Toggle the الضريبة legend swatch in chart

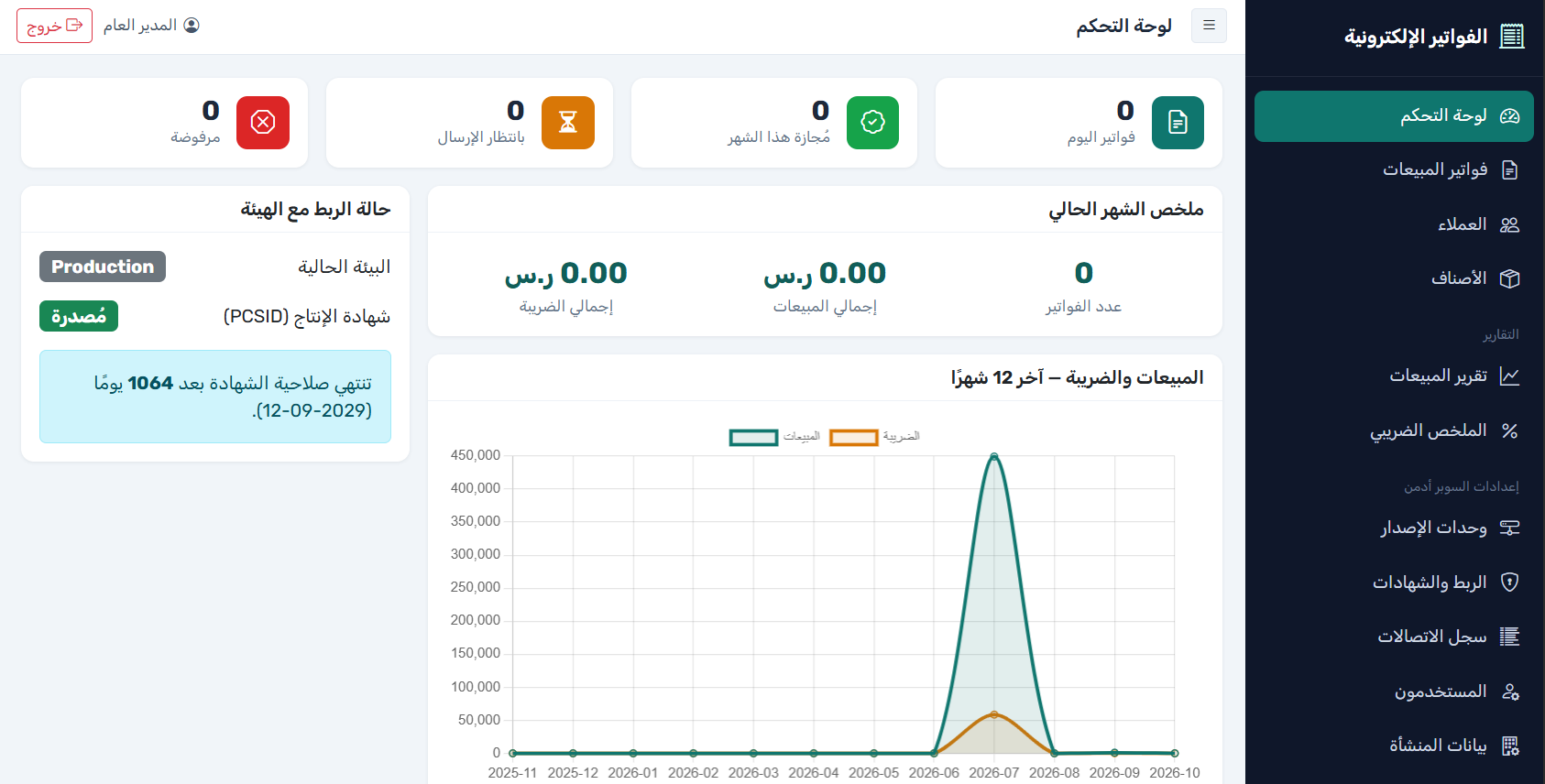[x=853, y=437]
